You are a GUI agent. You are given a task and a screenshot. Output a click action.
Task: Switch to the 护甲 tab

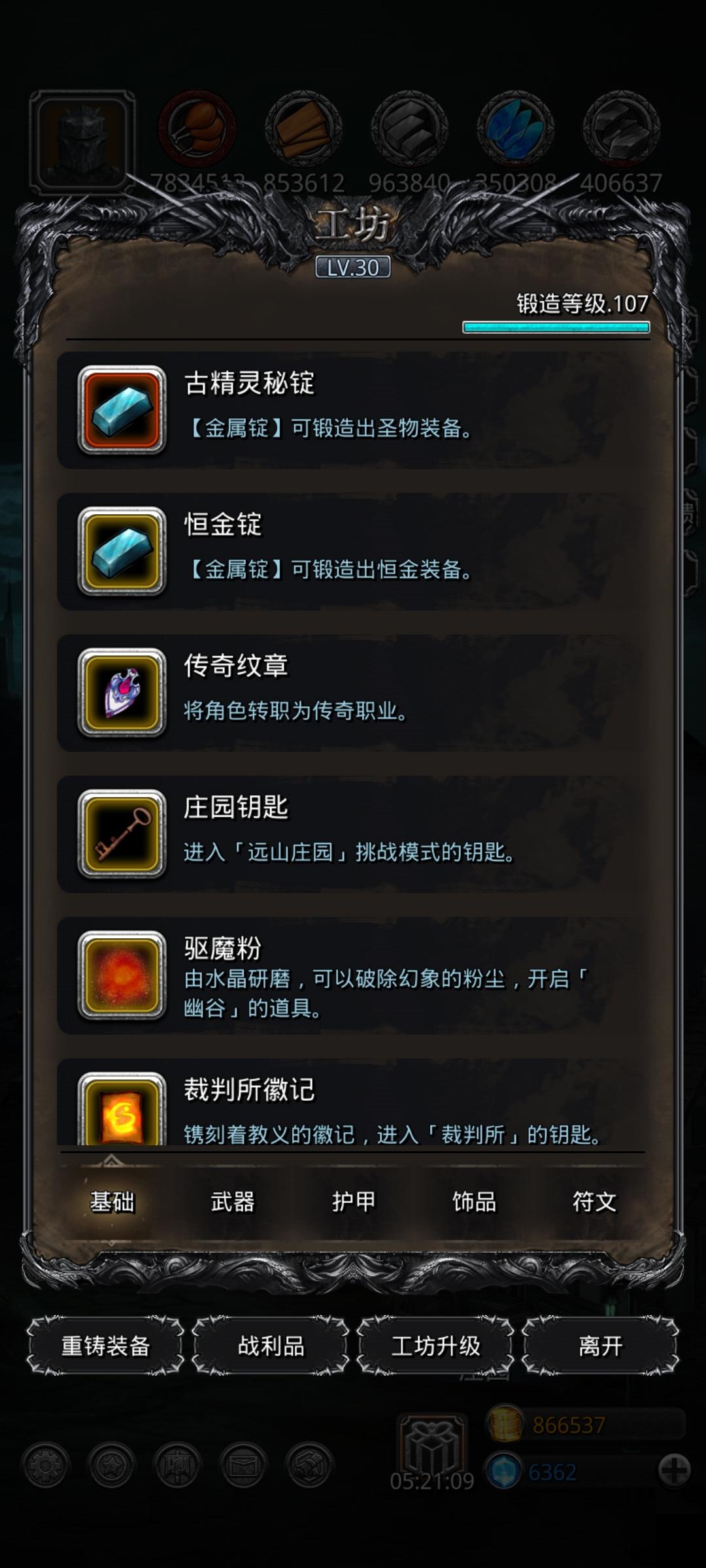click(354, 1201)
